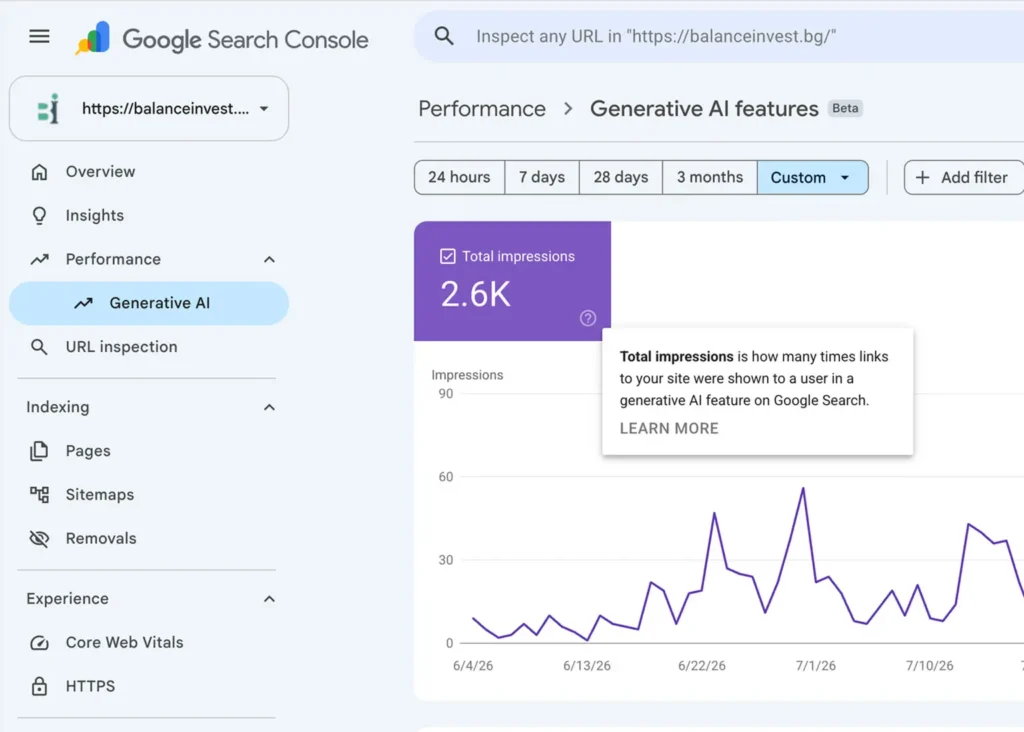Open the HTTPS report

tap(149, 686)
